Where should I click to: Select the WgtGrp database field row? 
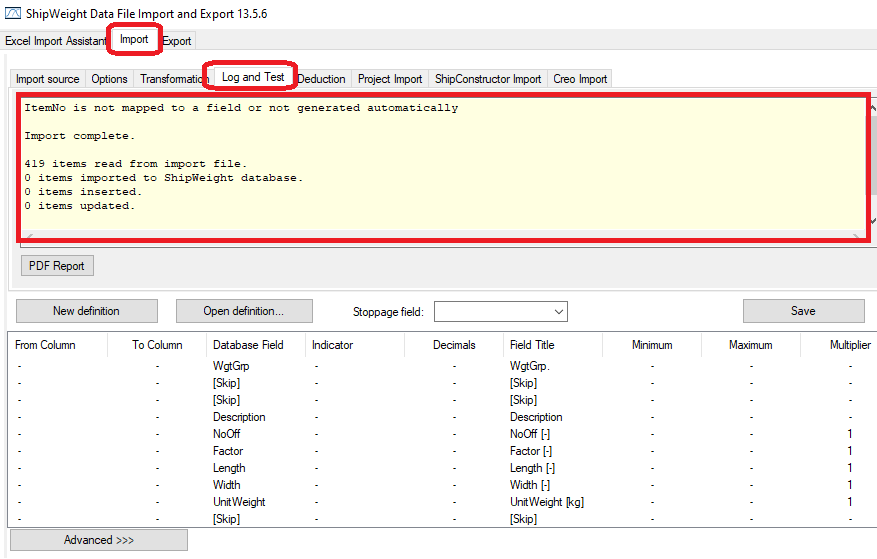tap(231, 366)
